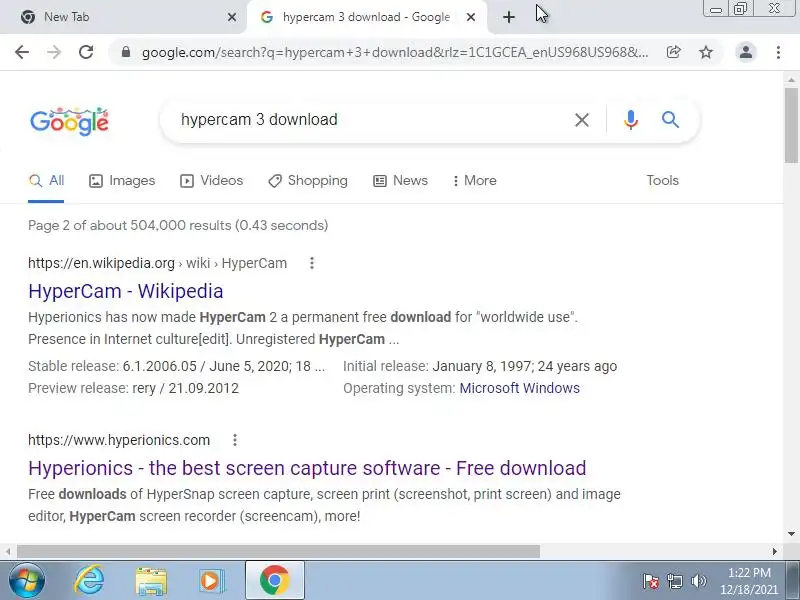Open volume speaker tray icon
Image resolution: width=800 pixels, height=600 pixels.
[x=698, y=581]
